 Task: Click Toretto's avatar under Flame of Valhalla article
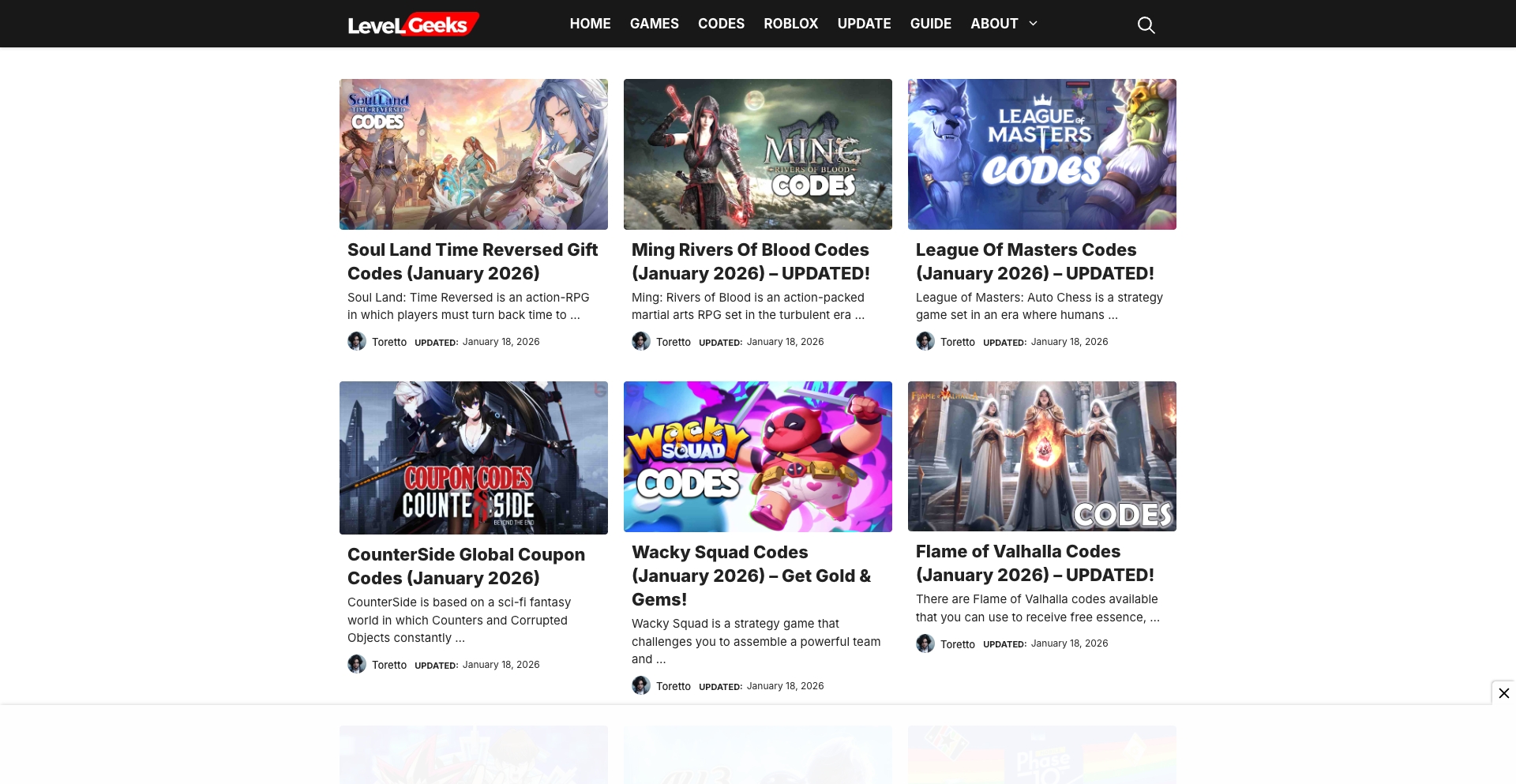[x=925, y=643]
